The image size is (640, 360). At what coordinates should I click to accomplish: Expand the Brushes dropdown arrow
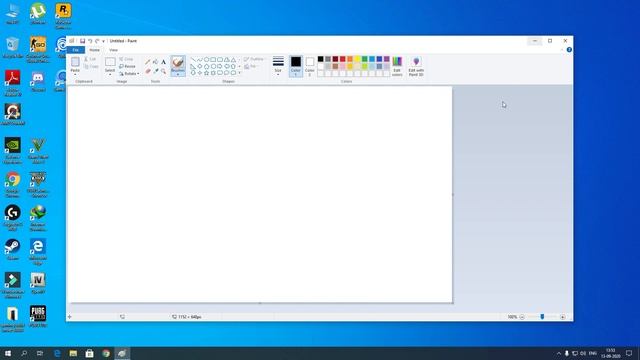pos(178,74)
